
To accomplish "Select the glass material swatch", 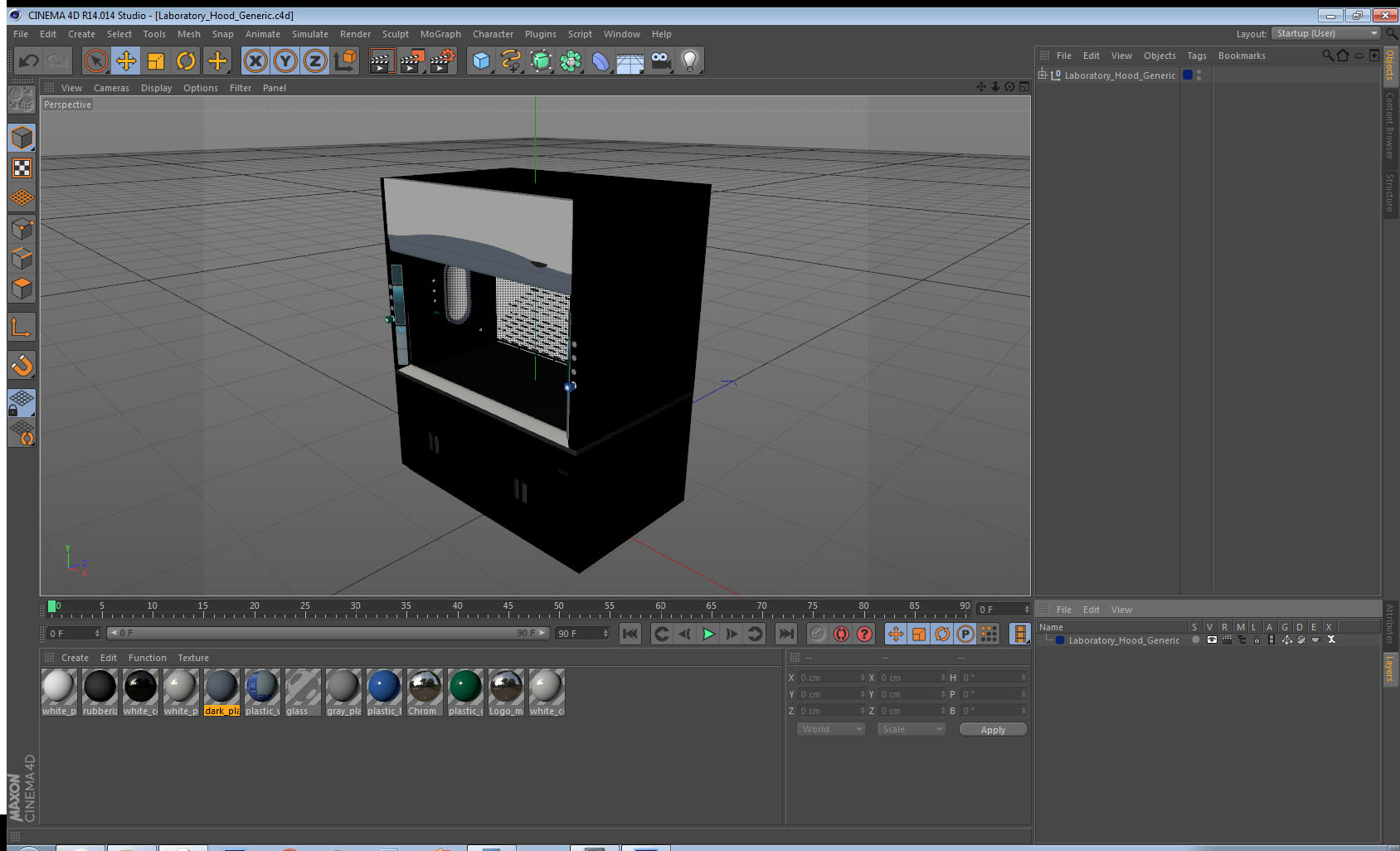I will pyautogui.click(x=303, y=692).
